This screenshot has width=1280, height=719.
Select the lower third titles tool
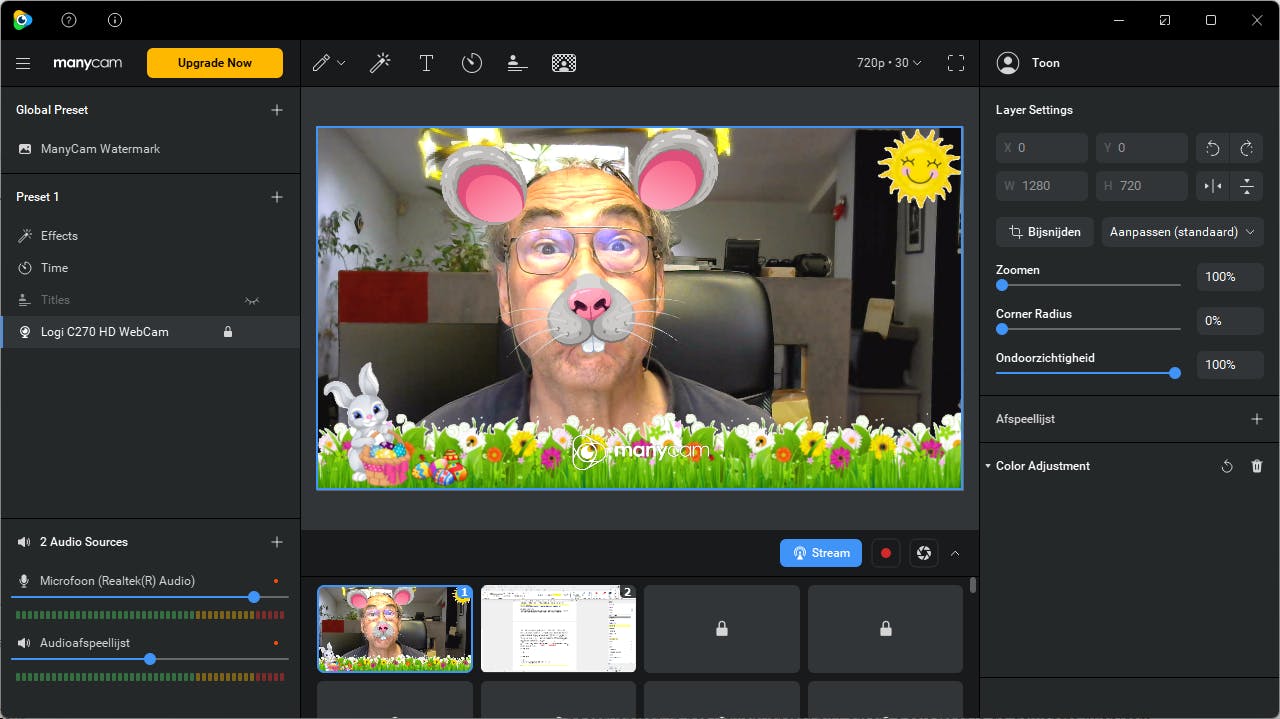pos(517,63)
